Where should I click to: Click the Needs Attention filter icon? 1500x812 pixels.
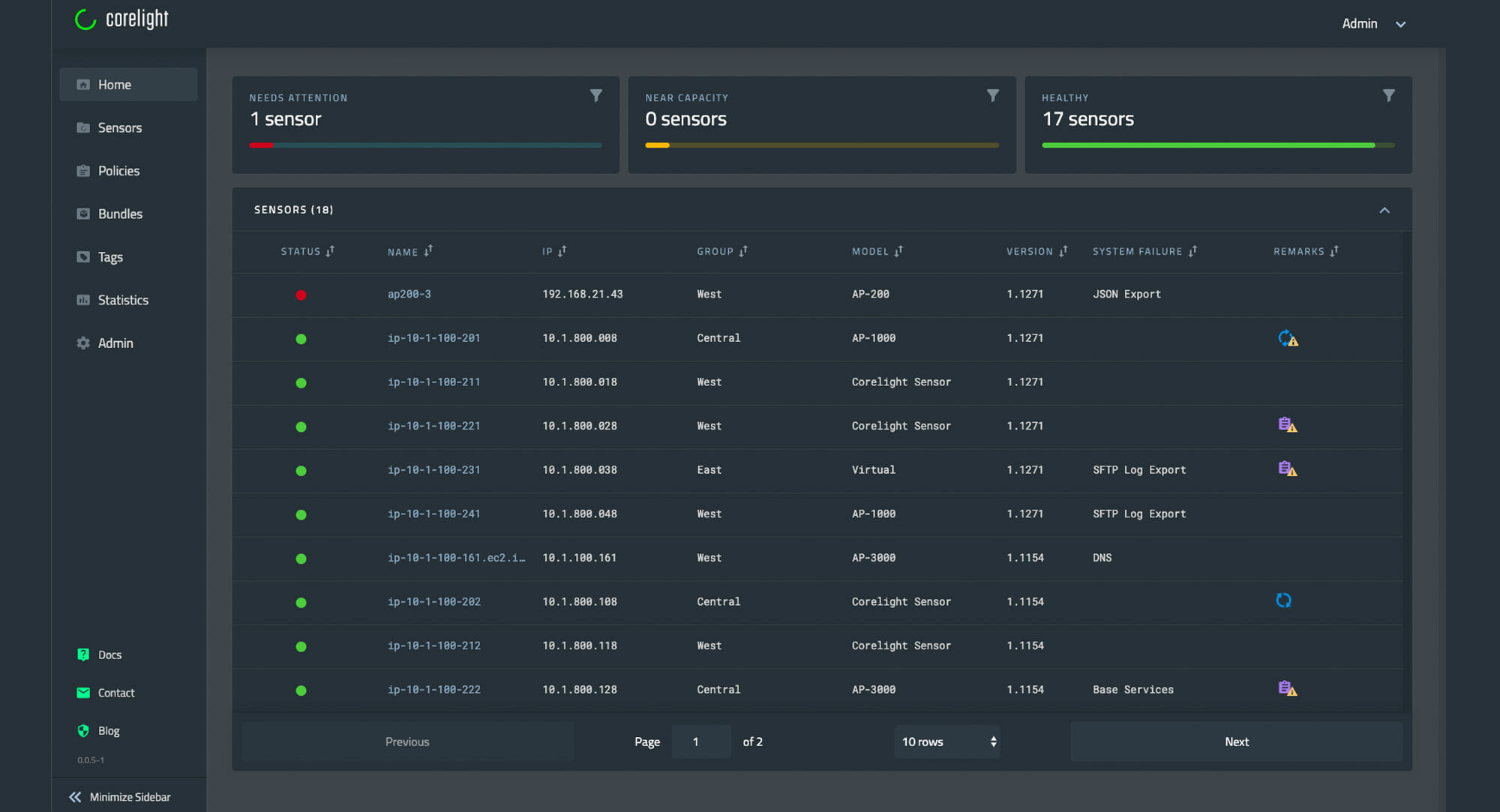click(x=595, y=95)
